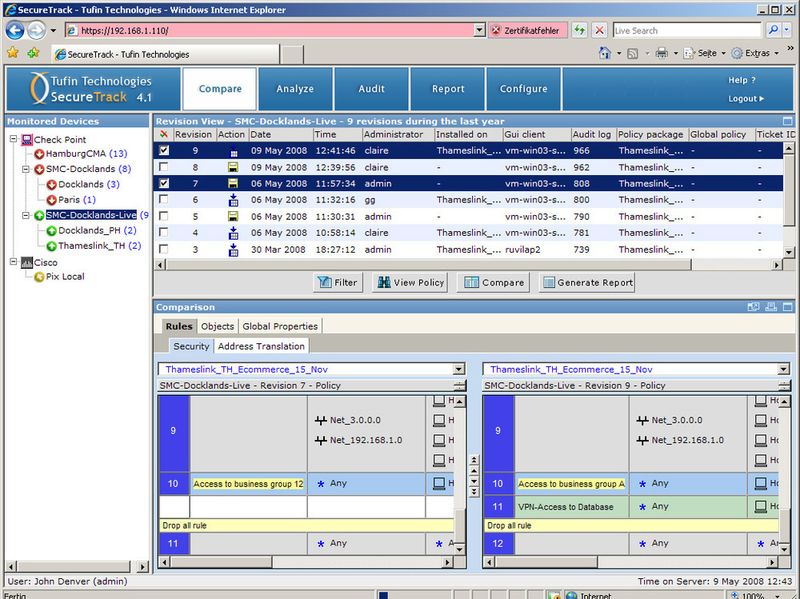This screenshot has width=800, height=599.
Task: Click the browser Home icon
Action: 605,53
